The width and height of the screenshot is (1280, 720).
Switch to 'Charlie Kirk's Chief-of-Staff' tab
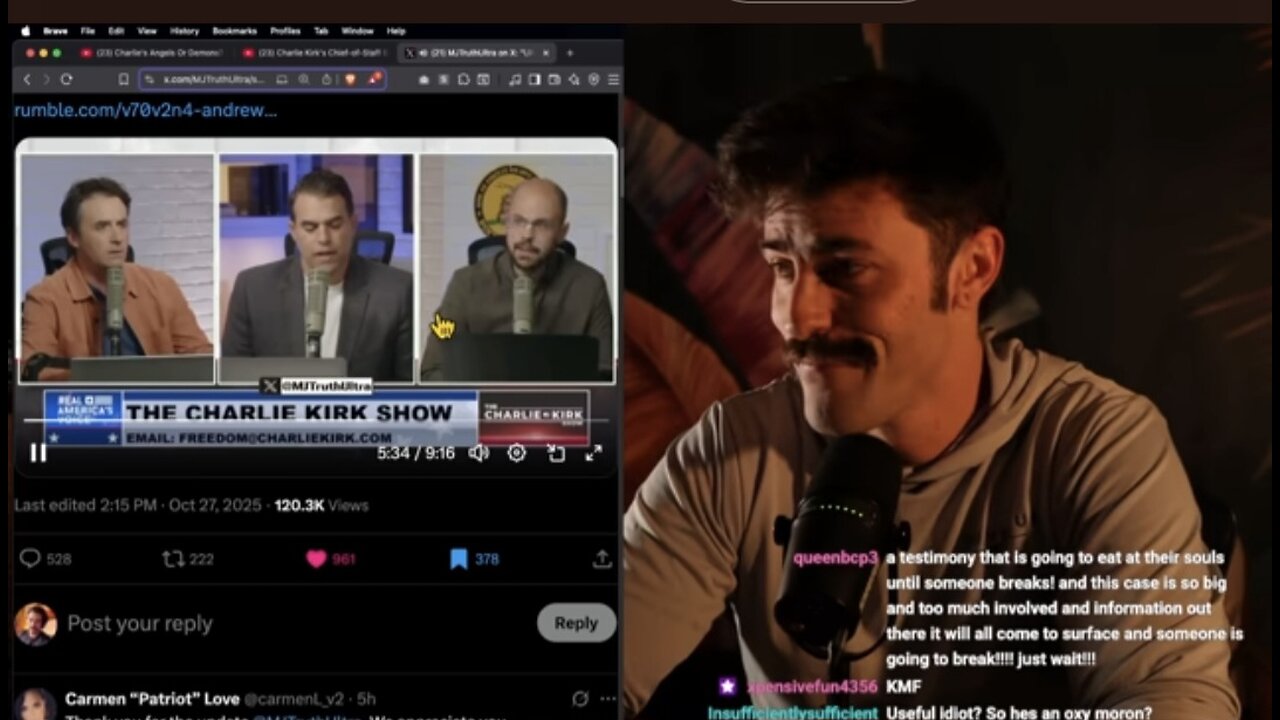(x=314, y=53)
